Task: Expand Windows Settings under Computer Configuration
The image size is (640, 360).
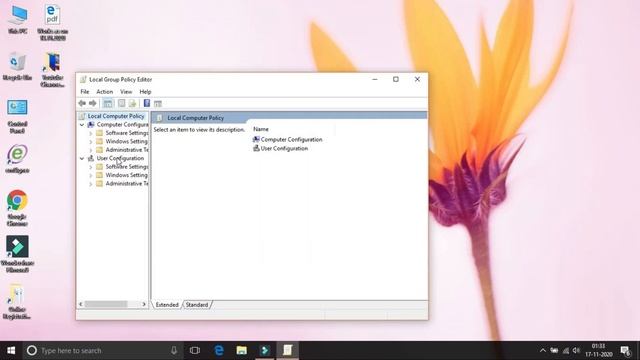Action: [x=91, y=142]
